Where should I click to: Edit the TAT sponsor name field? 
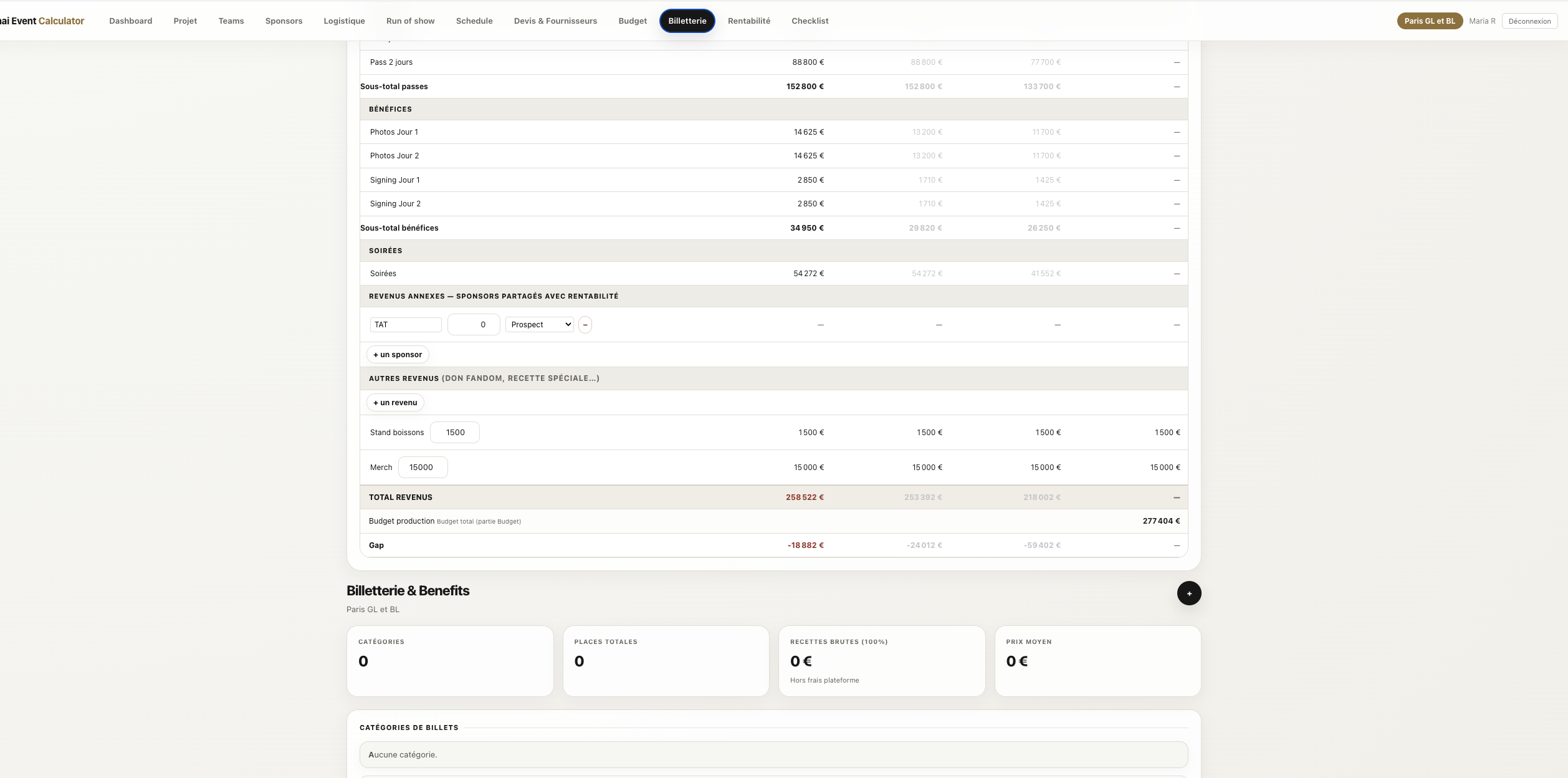[x=406, y=325]
